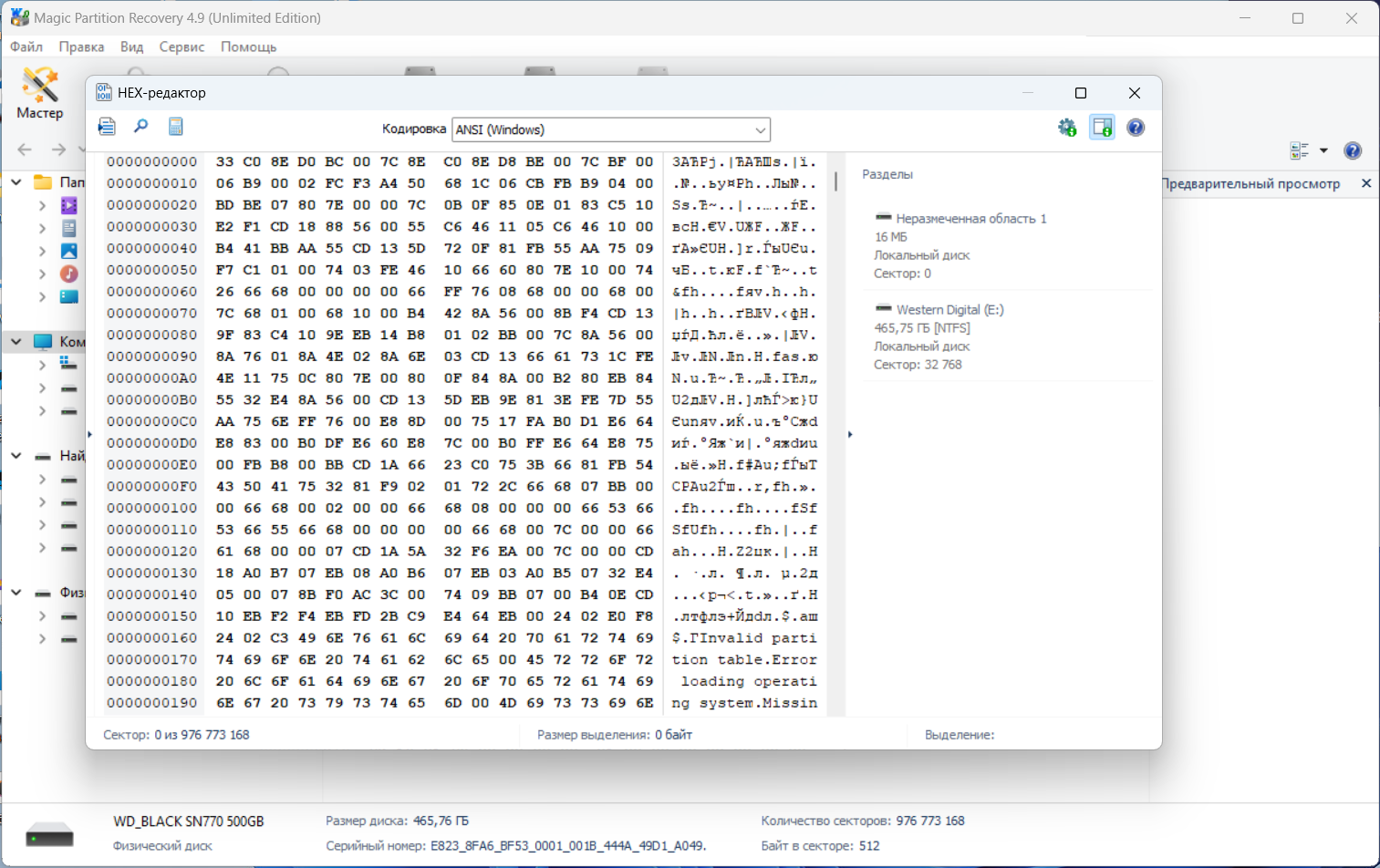Launch the Мастер recovery wizard

click(40, 93)
